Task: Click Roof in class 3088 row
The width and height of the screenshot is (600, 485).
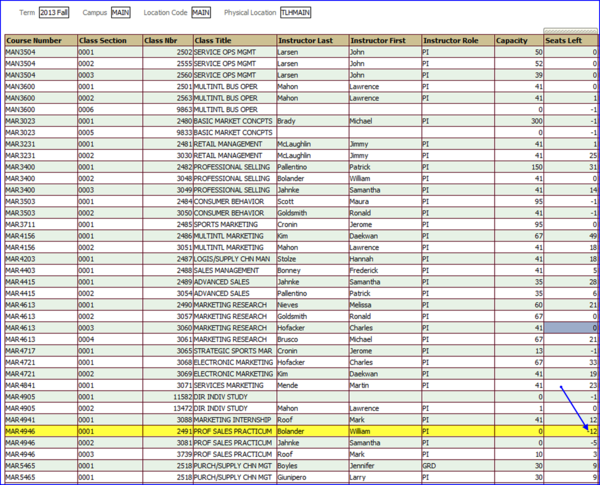Action: pos(285,420)
